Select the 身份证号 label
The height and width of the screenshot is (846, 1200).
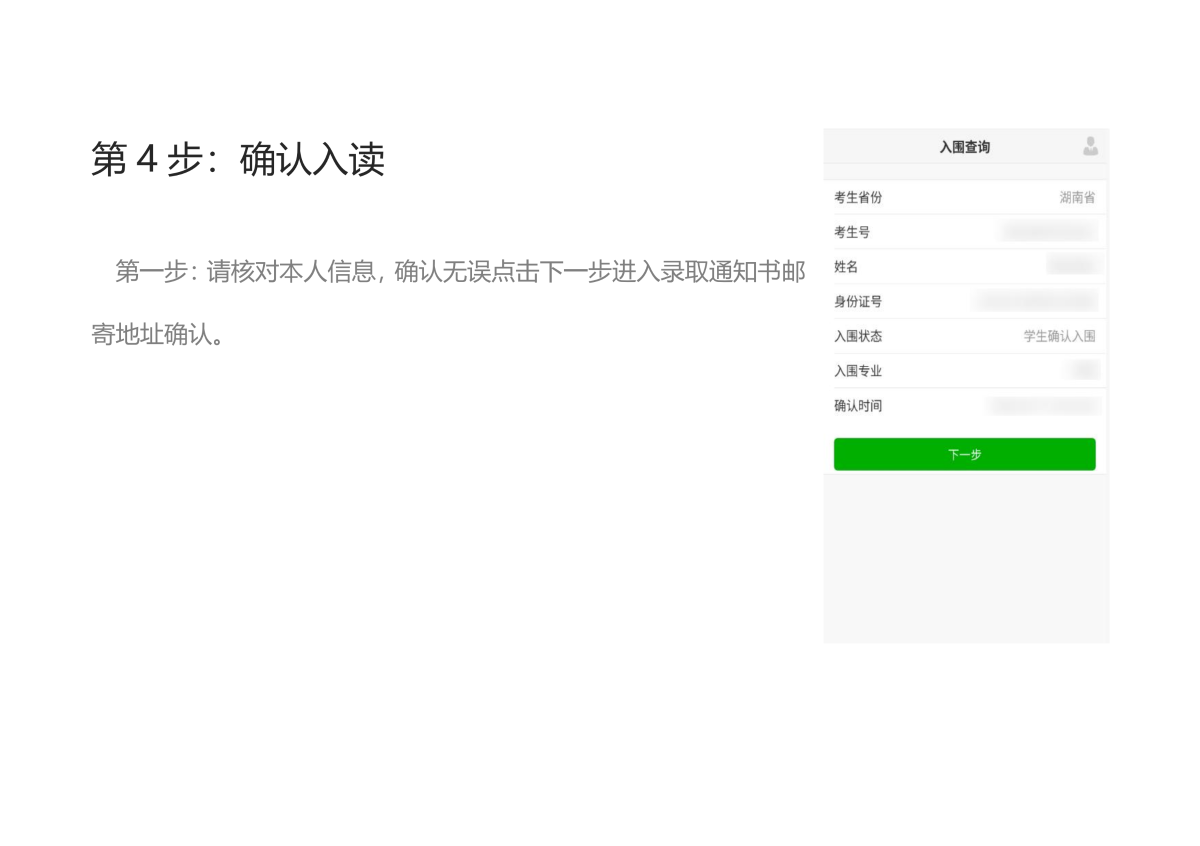tap(858, 301)
